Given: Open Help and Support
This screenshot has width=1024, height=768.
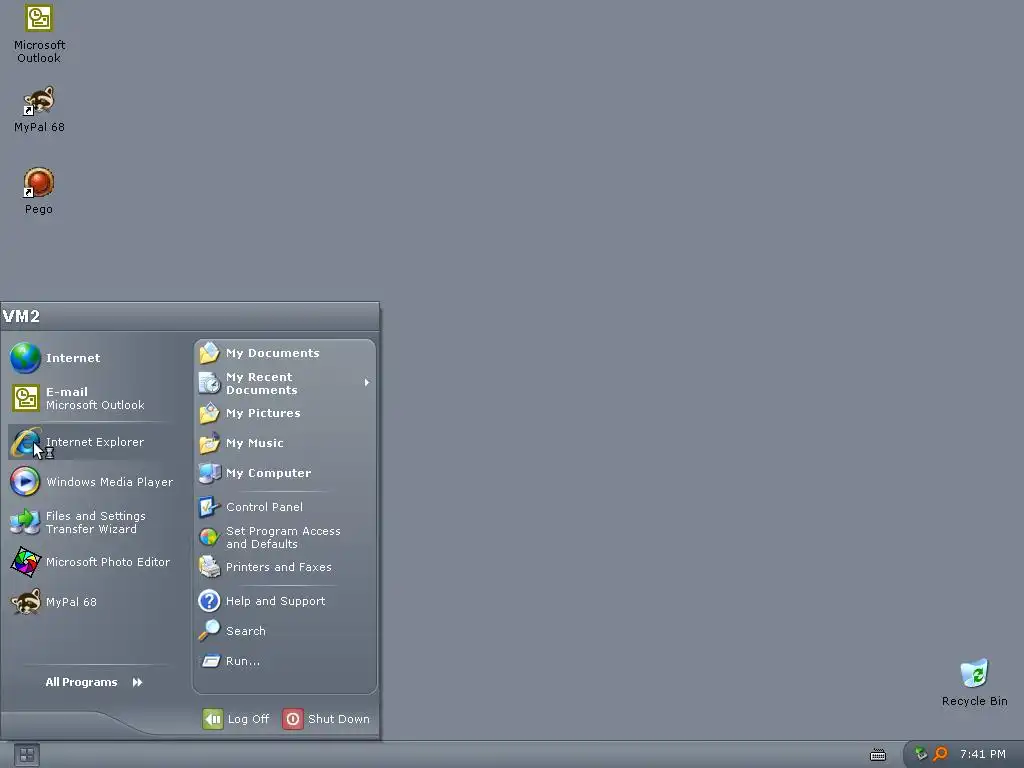Looking at the screenshot, I should tap(285, 601).
